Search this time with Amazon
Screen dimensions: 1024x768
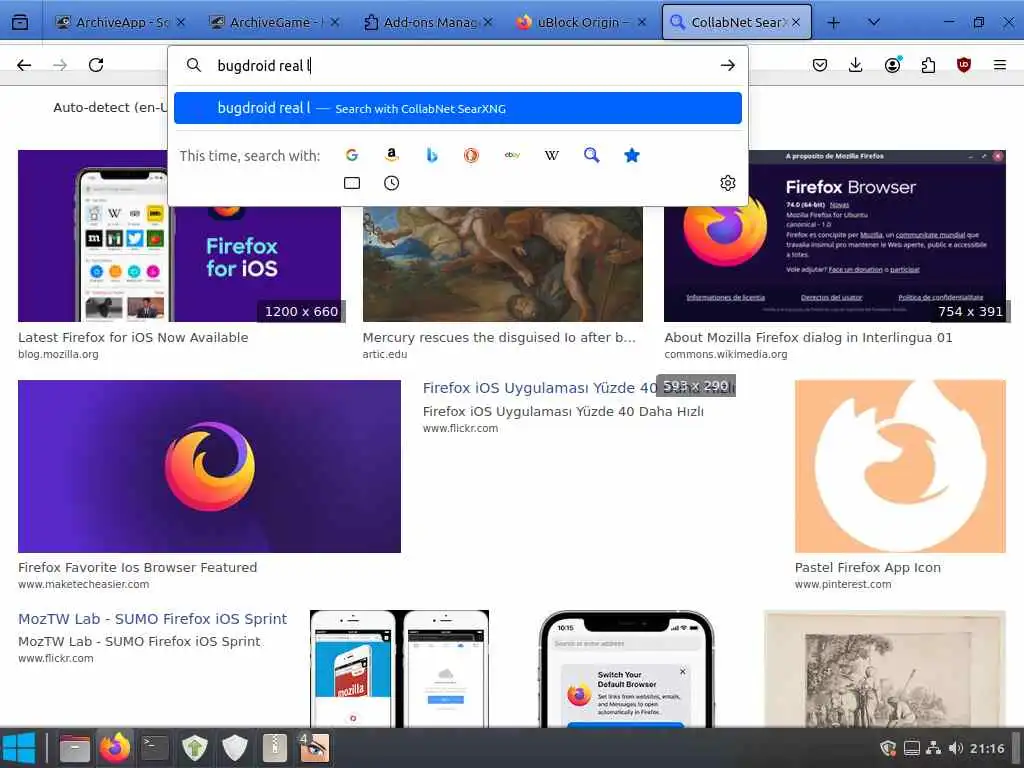391,155
